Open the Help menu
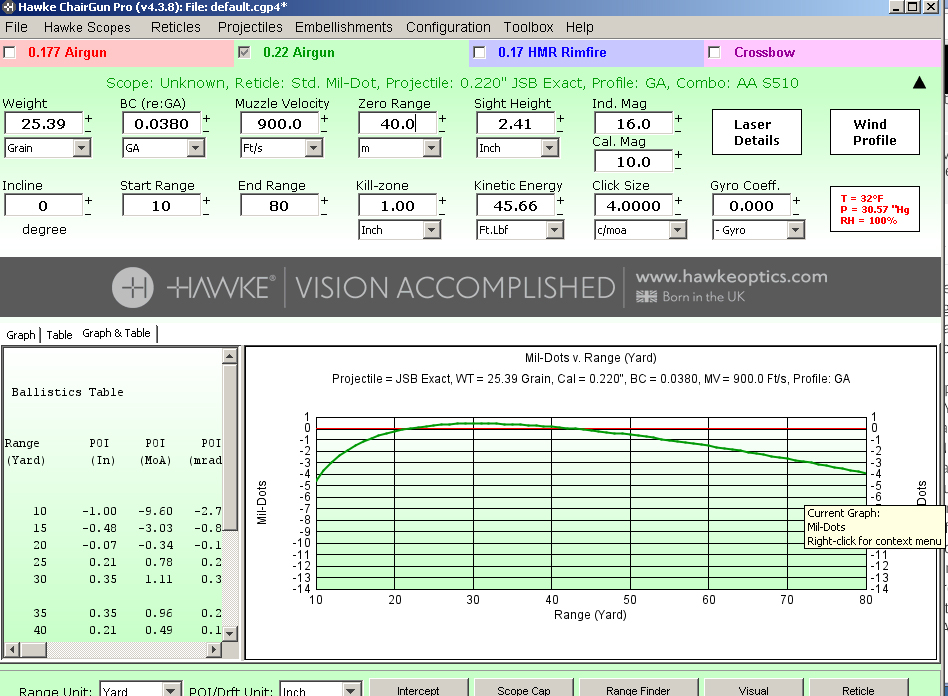Screen dimensions: 948x696 (x=580, y=27)
